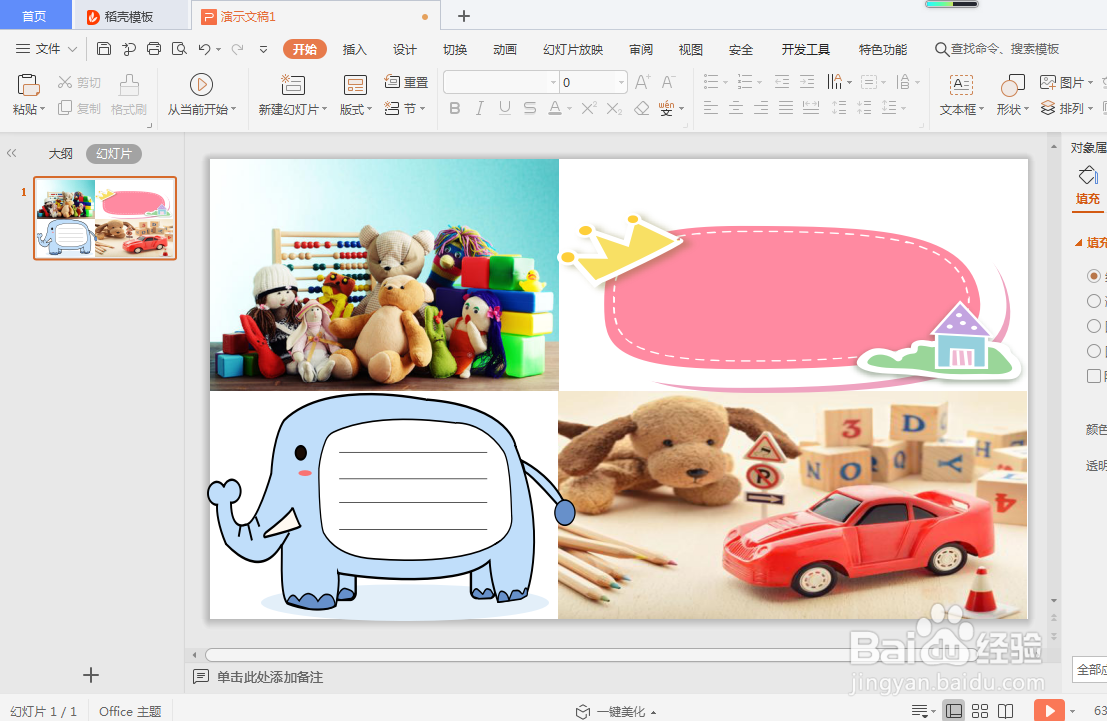1107x721 pixels.
Task: Open the Insert (插入) ribbon tab
Action: pos(354,49)
